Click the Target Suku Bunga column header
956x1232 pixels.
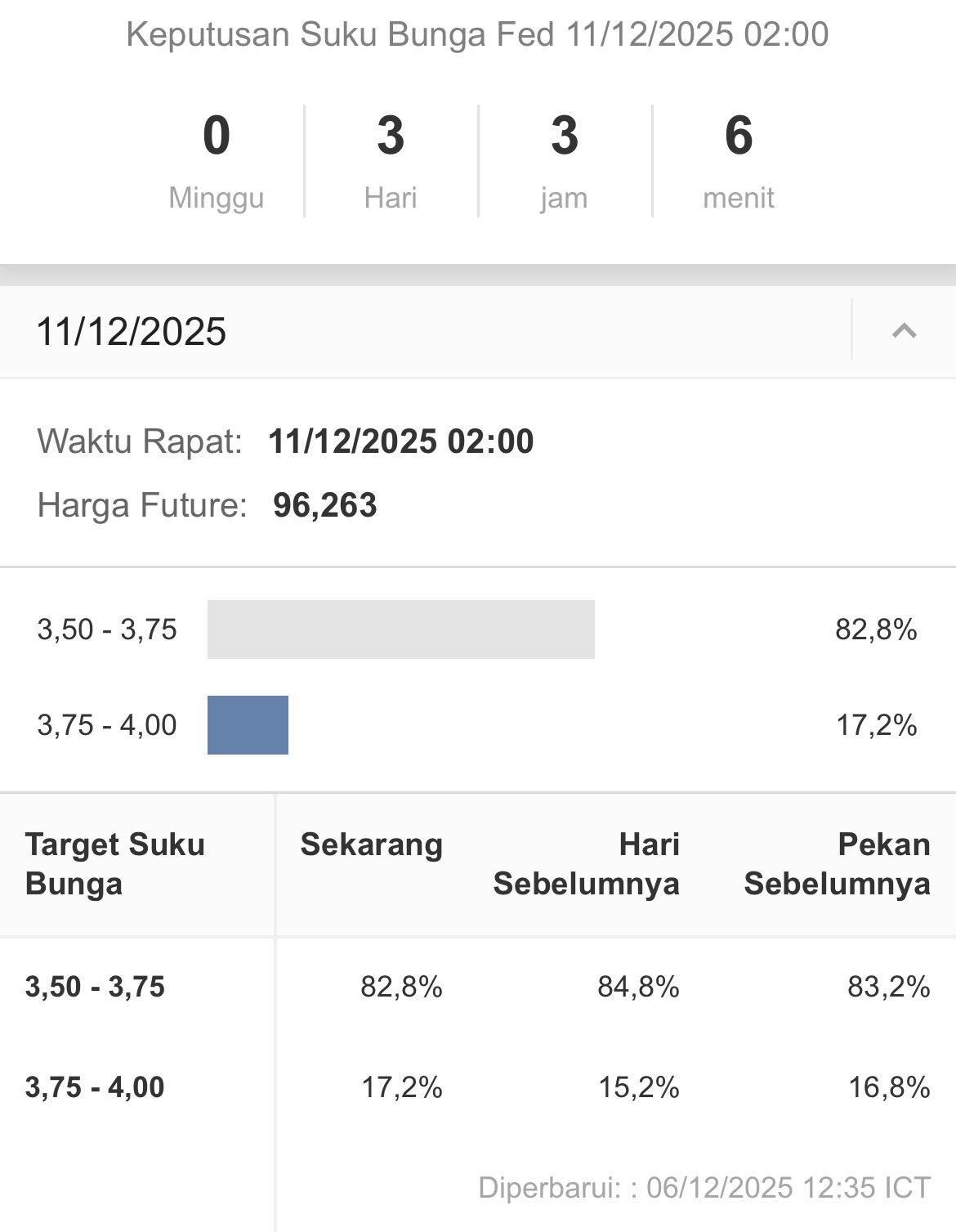point(114,864)
